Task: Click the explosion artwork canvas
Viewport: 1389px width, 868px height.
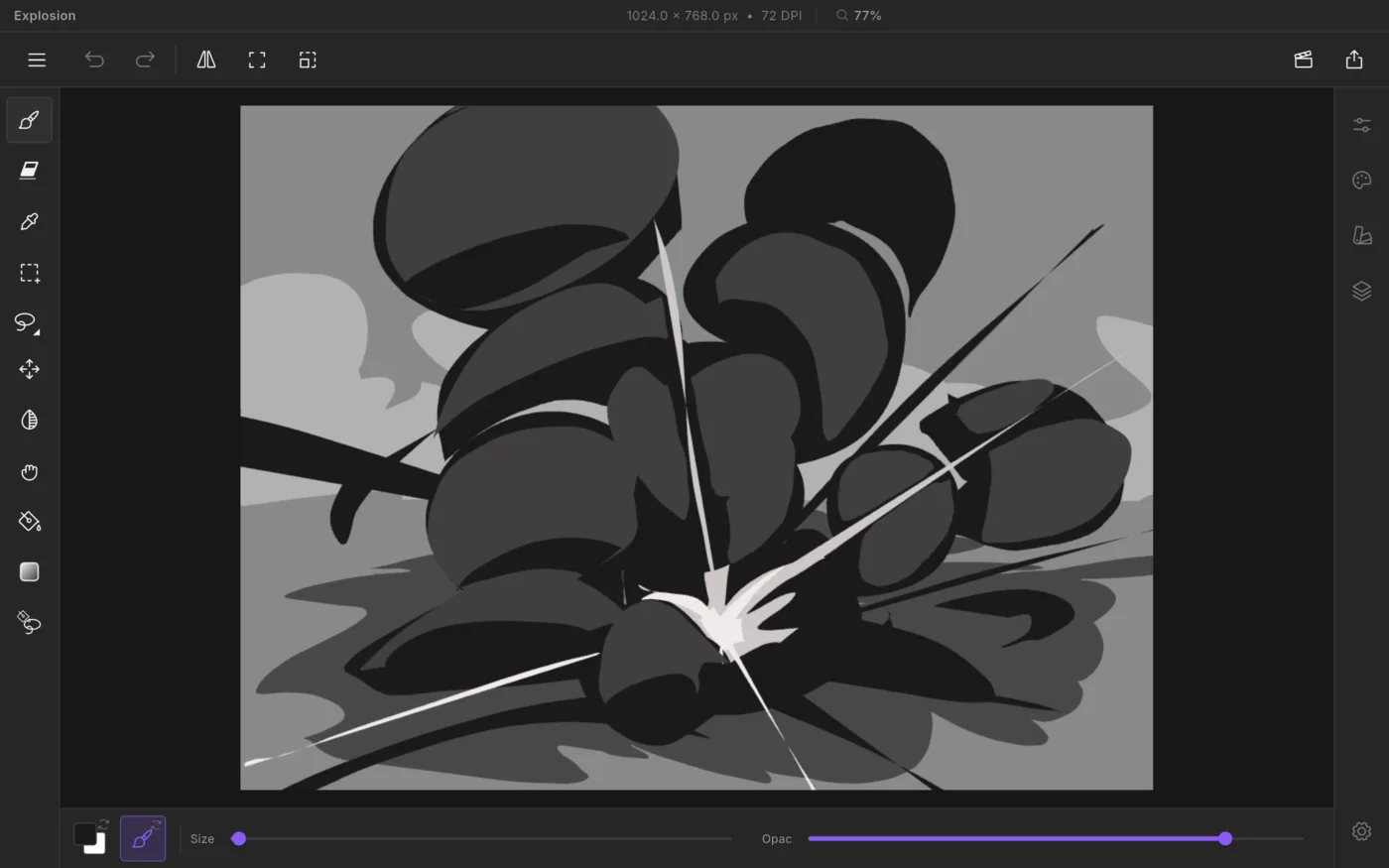Action: [696, 447]
